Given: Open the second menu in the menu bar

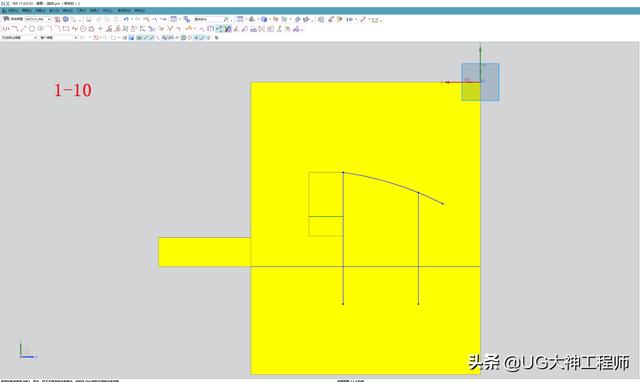Looking at the screenshot, I should (27, 10).
